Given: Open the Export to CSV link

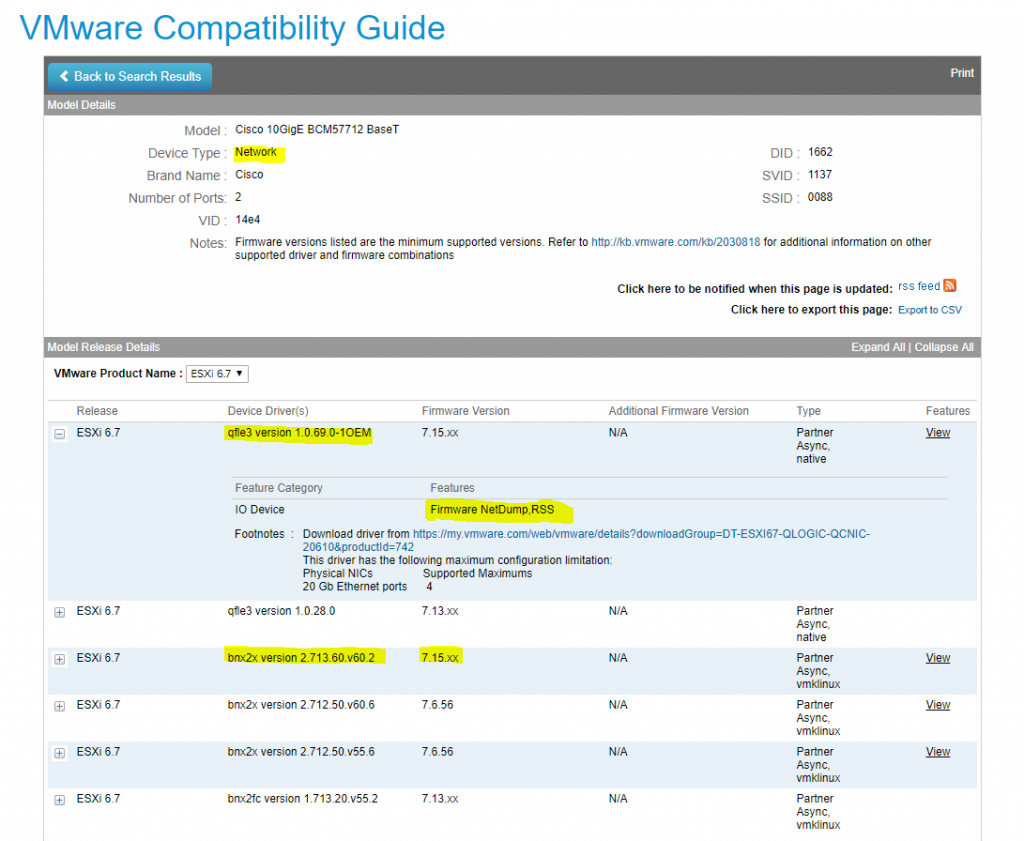Looking at the screenshot, I should point(929,309).
